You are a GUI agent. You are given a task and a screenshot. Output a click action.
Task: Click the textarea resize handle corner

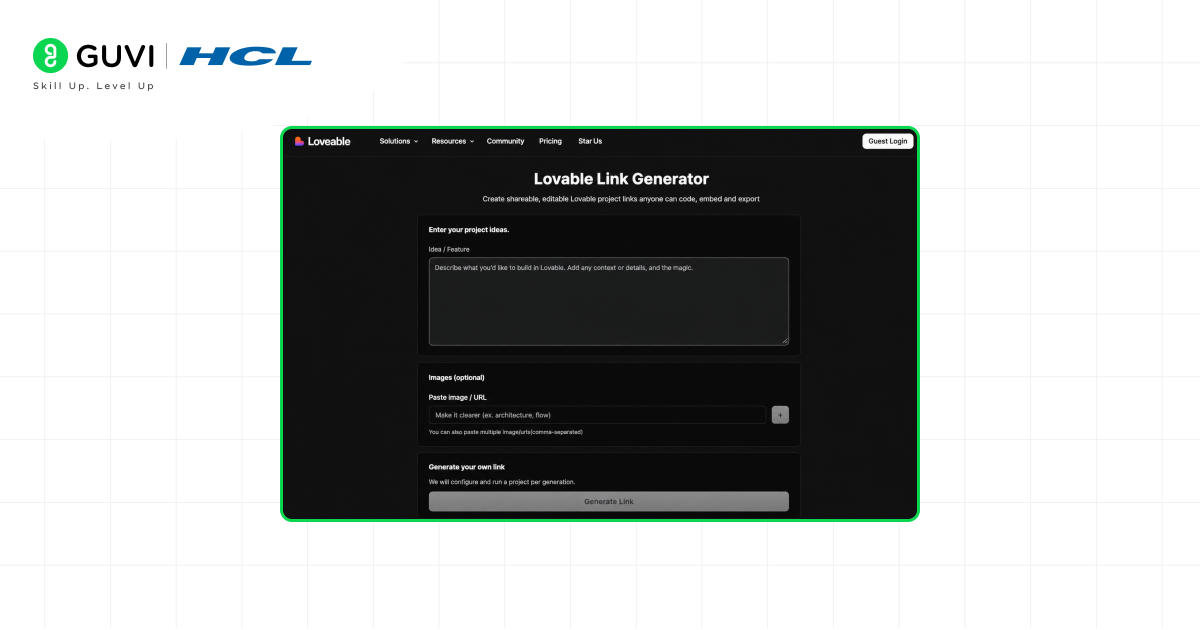[785, 342]
